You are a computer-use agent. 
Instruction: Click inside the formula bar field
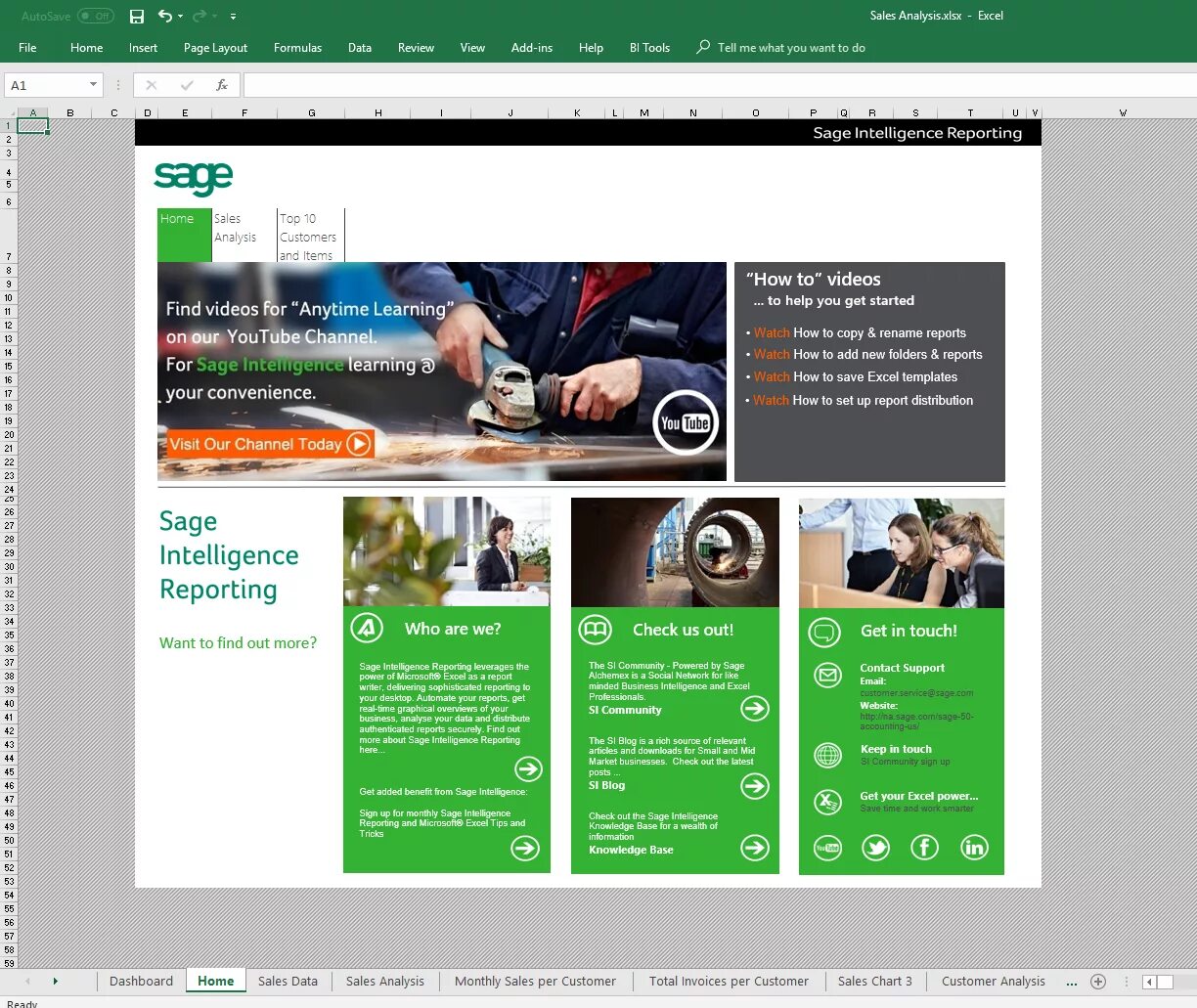pos(720,85)
